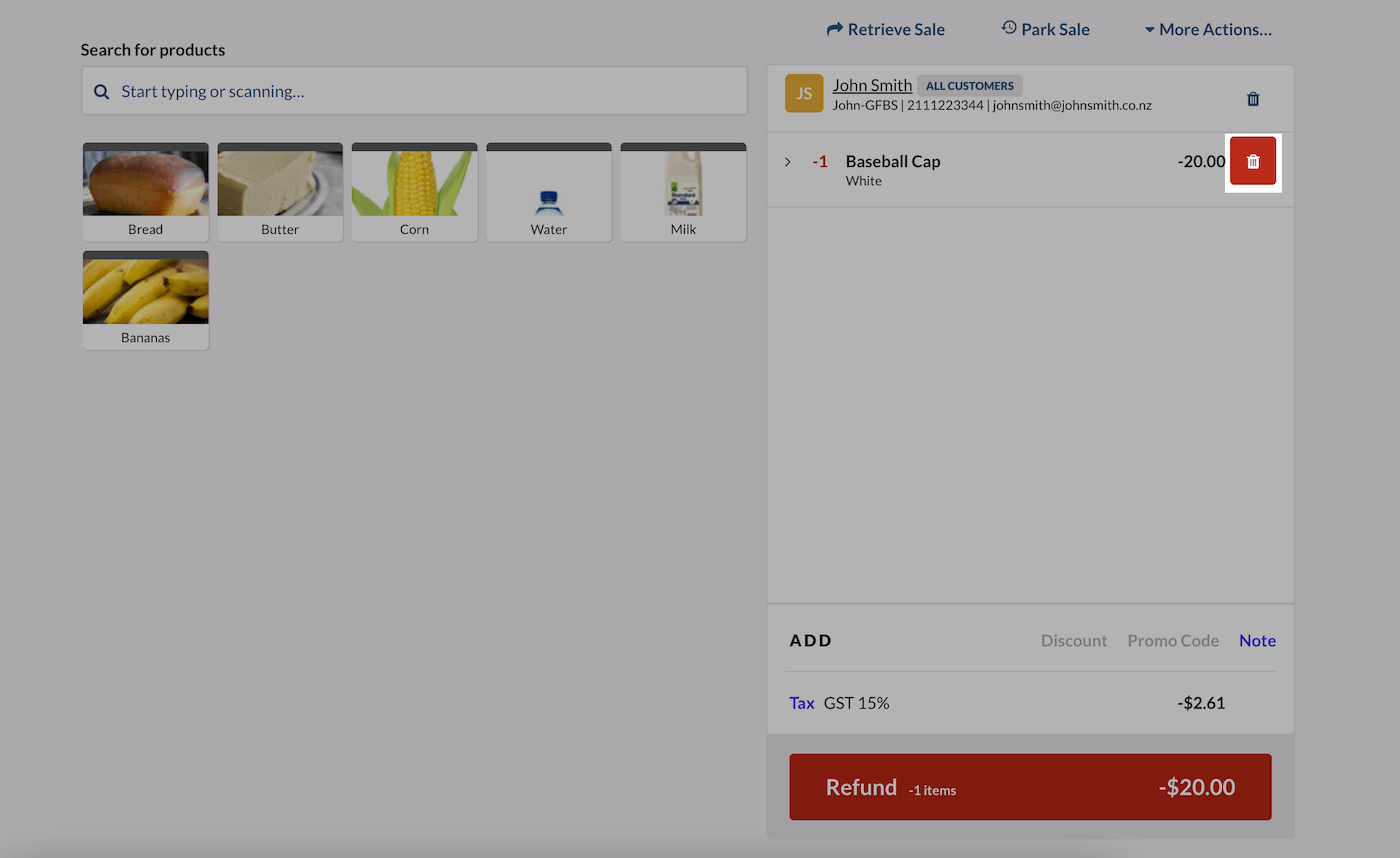Switch to the Discount tab in ADD section
This screenshot has width=1400, height=858.
point(1074,640)
